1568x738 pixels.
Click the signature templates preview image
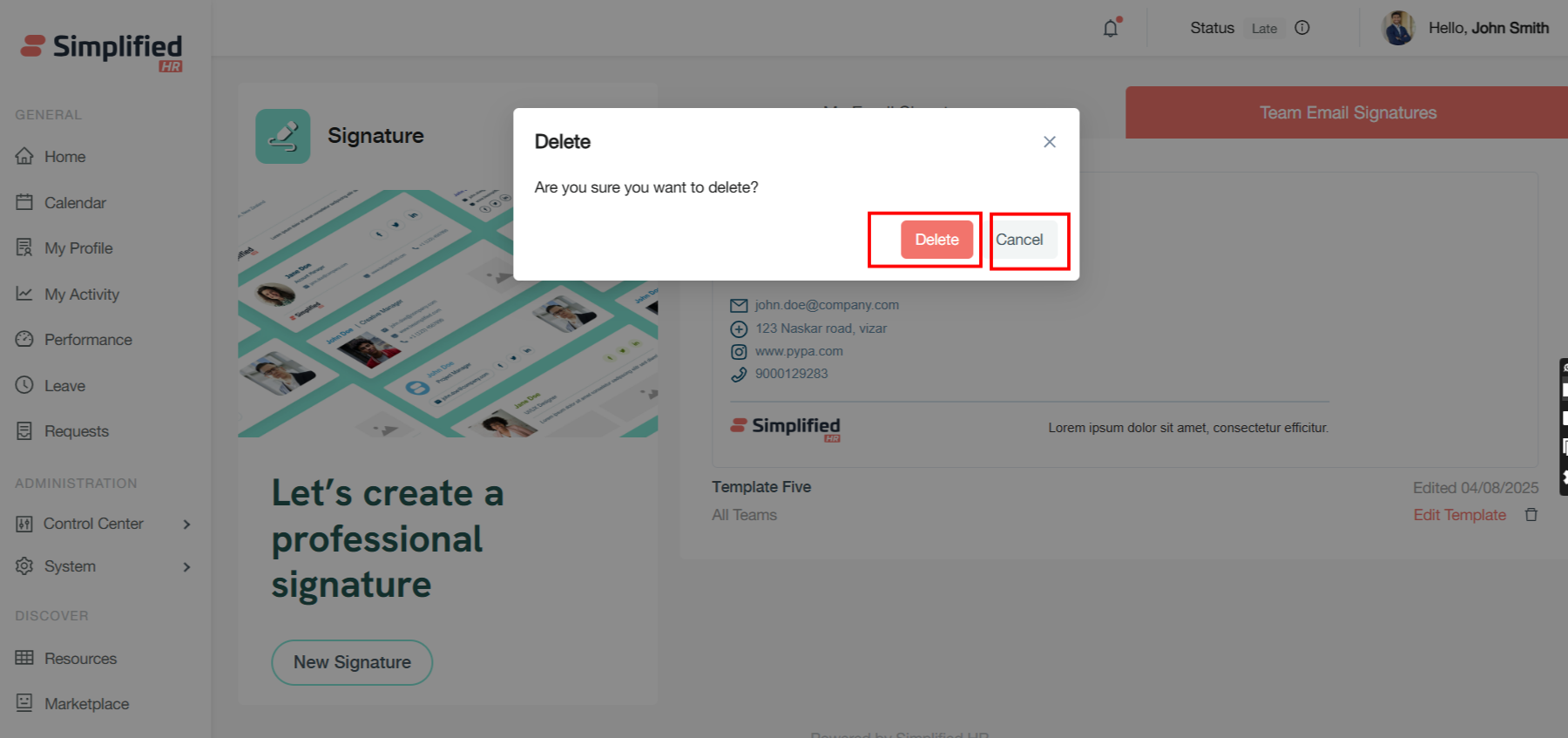[448, 314]
